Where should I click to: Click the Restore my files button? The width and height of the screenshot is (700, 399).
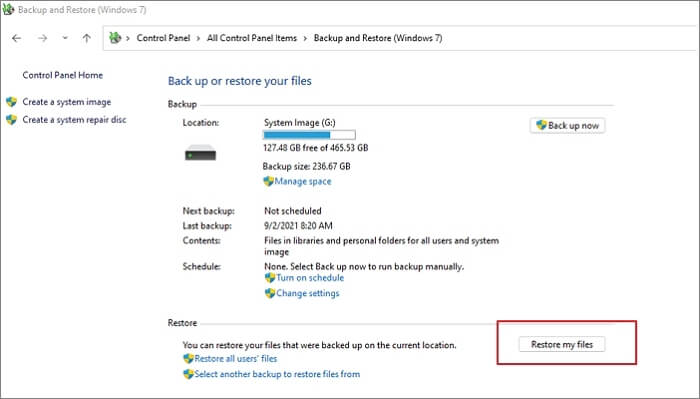(562, 344)
